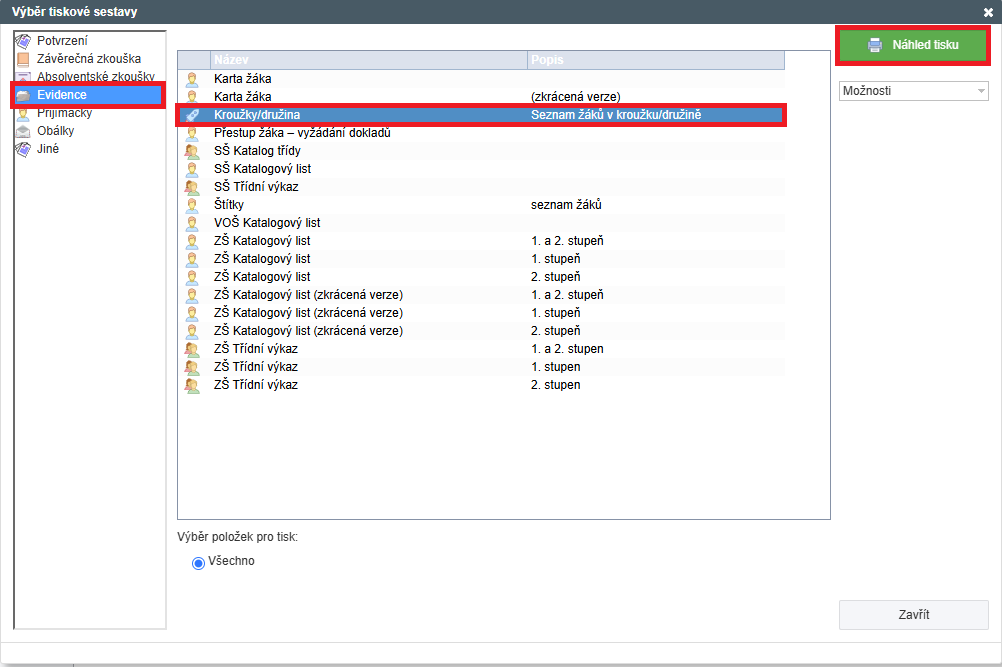The height and width of the screenshot is (667, 1002).
Task: Choose Absolventské zkoušky category
Action: click(x=95, y=77)
